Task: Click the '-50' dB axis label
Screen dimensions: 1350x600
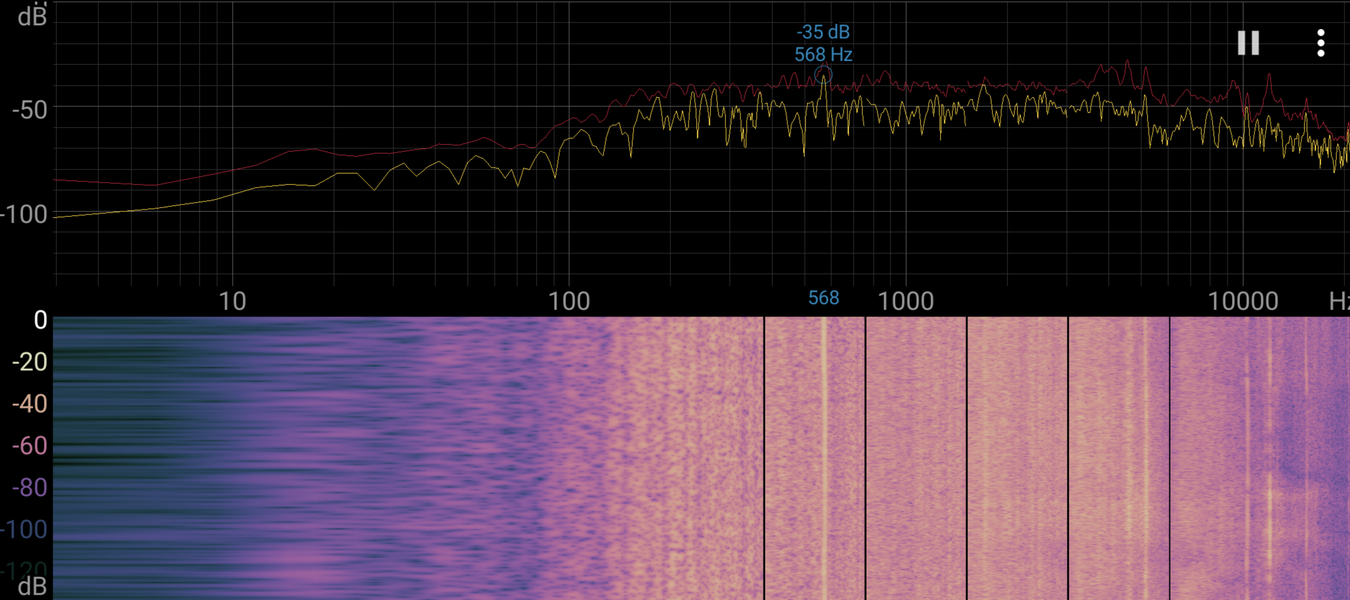Action: (x=30, y=110)
